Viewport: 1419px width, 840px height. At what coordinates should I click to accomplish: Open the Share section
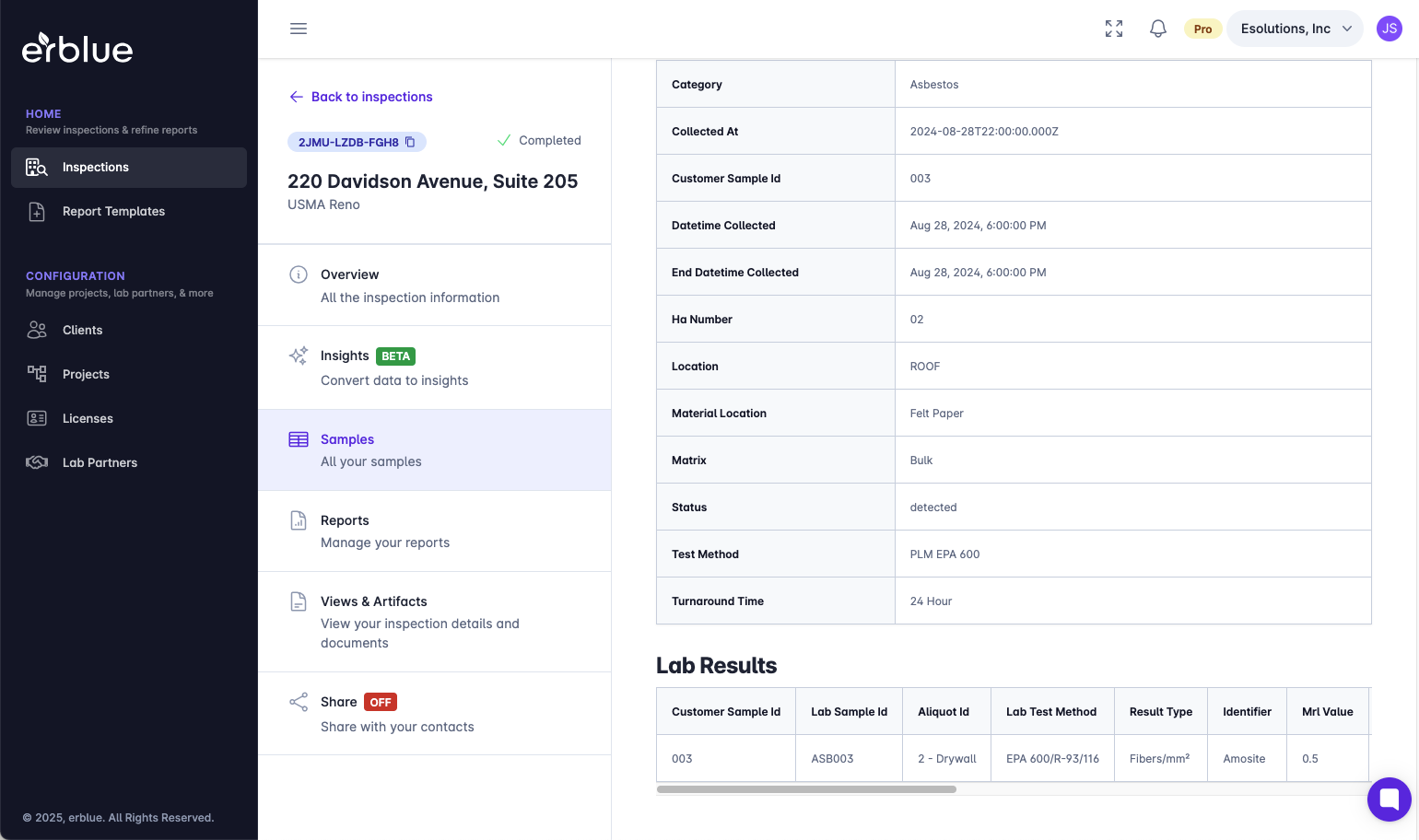pyautogui.click(x=435, y=714)
